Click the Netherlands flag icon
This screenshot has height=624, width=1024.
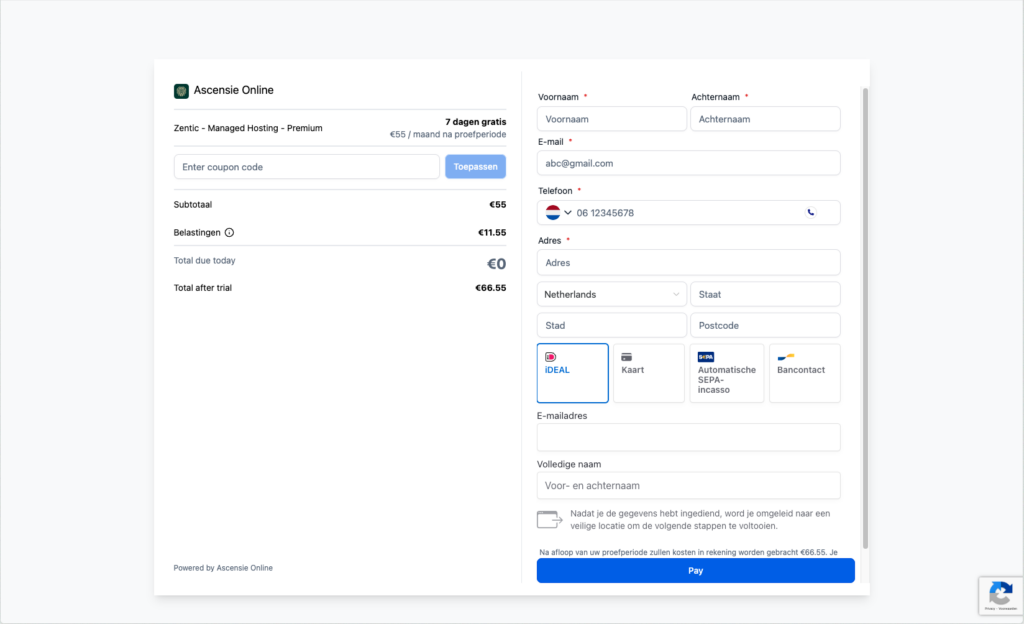click(x=553, y=213)
